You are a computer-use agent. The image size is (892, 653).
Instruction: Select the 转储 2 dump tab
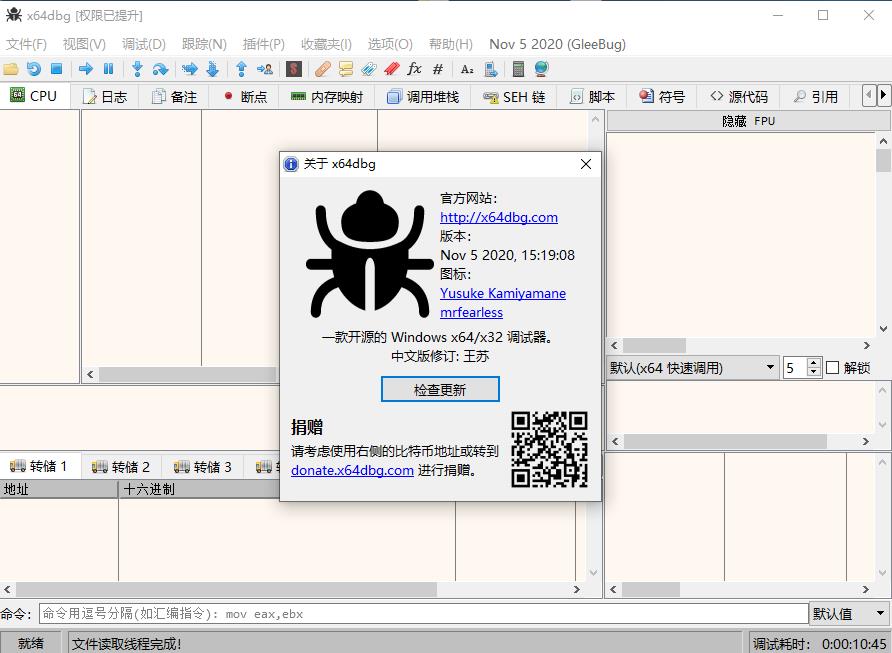(121, 467)
